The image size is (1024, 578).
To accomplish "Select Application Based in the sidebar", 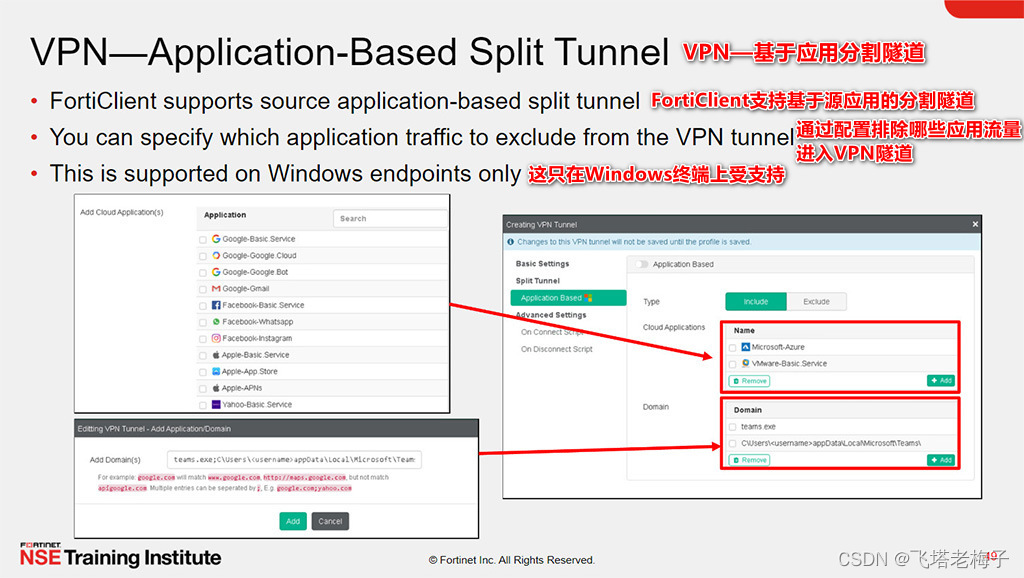I will (x=568, y=298).
